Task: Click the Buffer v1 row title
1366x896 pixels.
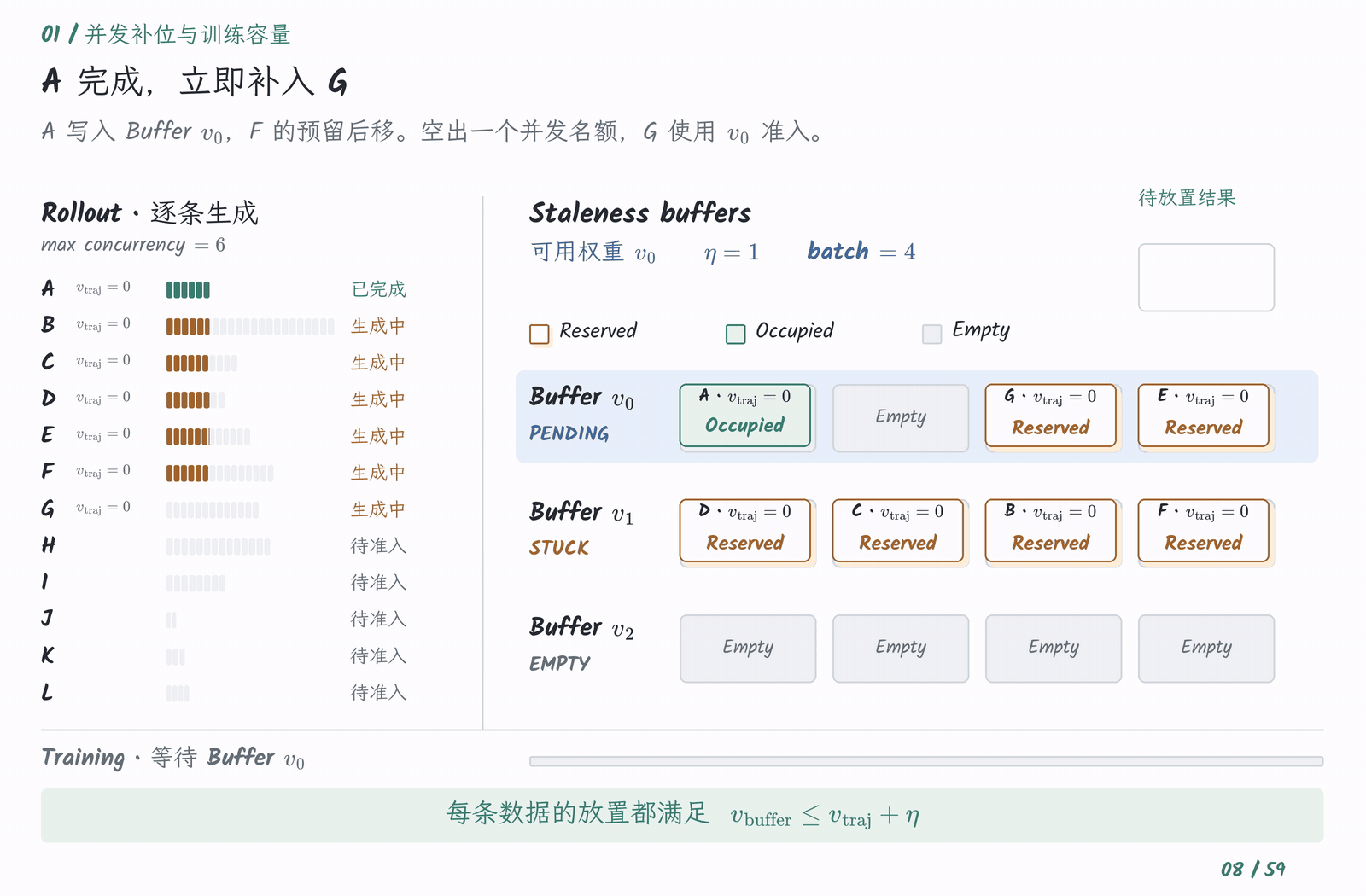Action: click(x=581, y=512)
